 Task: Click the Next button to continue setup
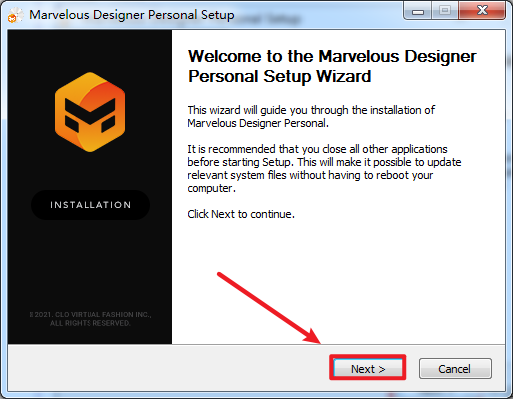click(368, 368)
